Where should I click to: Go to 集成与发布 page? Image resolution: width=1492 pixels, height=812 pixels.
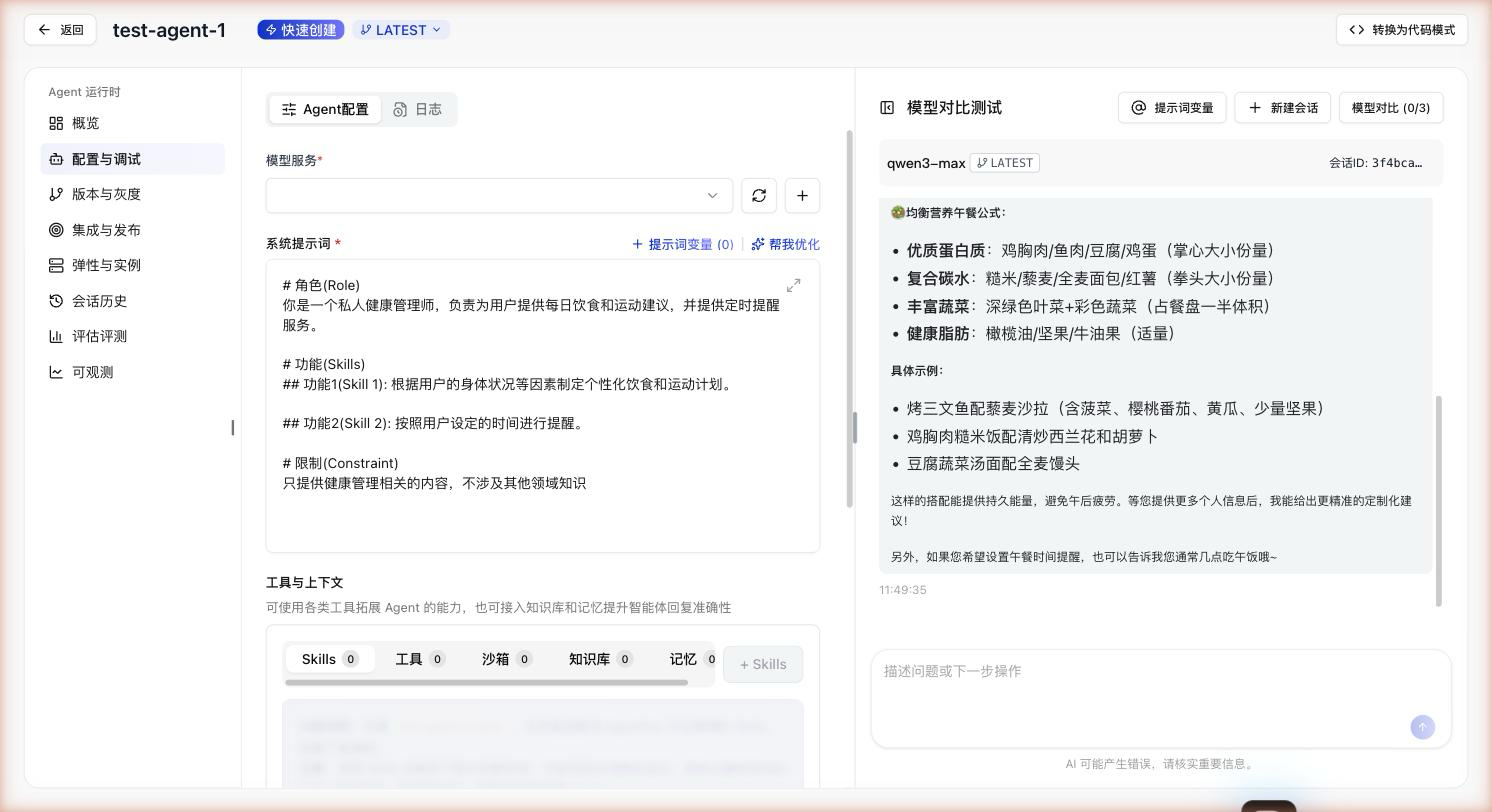click(132, 230)
